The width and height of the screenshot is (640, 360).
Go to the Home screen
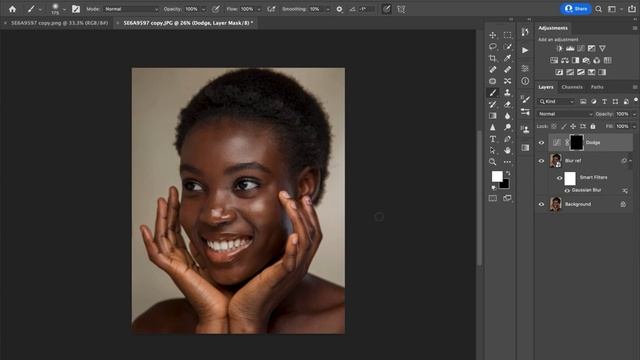tap(12, 9)
